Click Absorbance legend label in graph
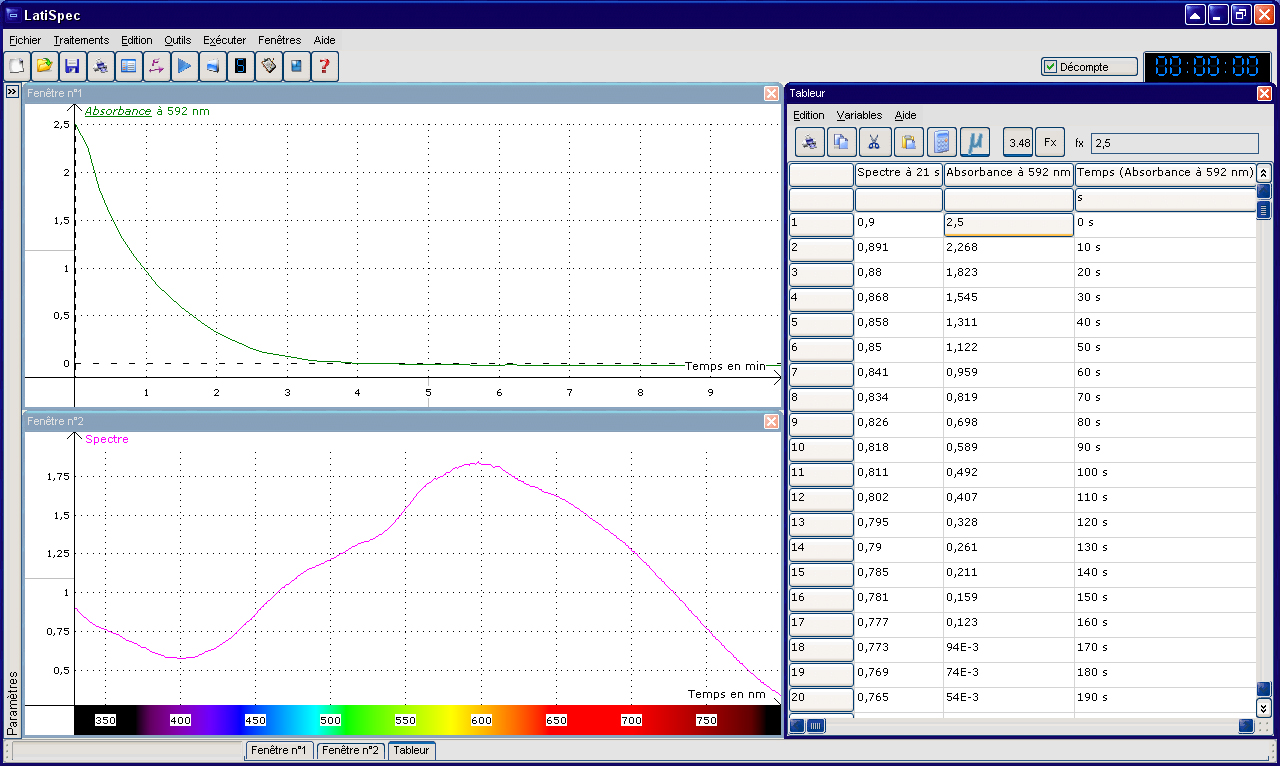Screen dimensions: 1280x766 [x=118, y=111]
